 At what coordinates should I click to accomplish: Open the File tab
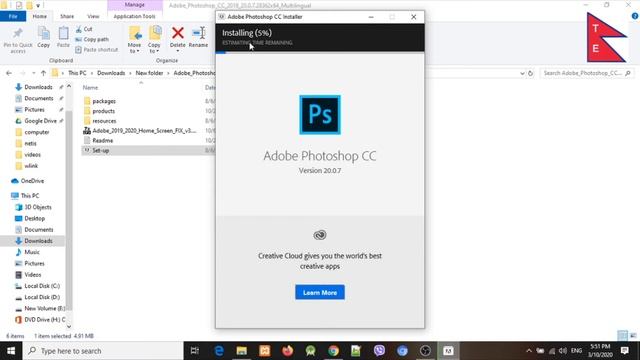[x=13, y=16]
